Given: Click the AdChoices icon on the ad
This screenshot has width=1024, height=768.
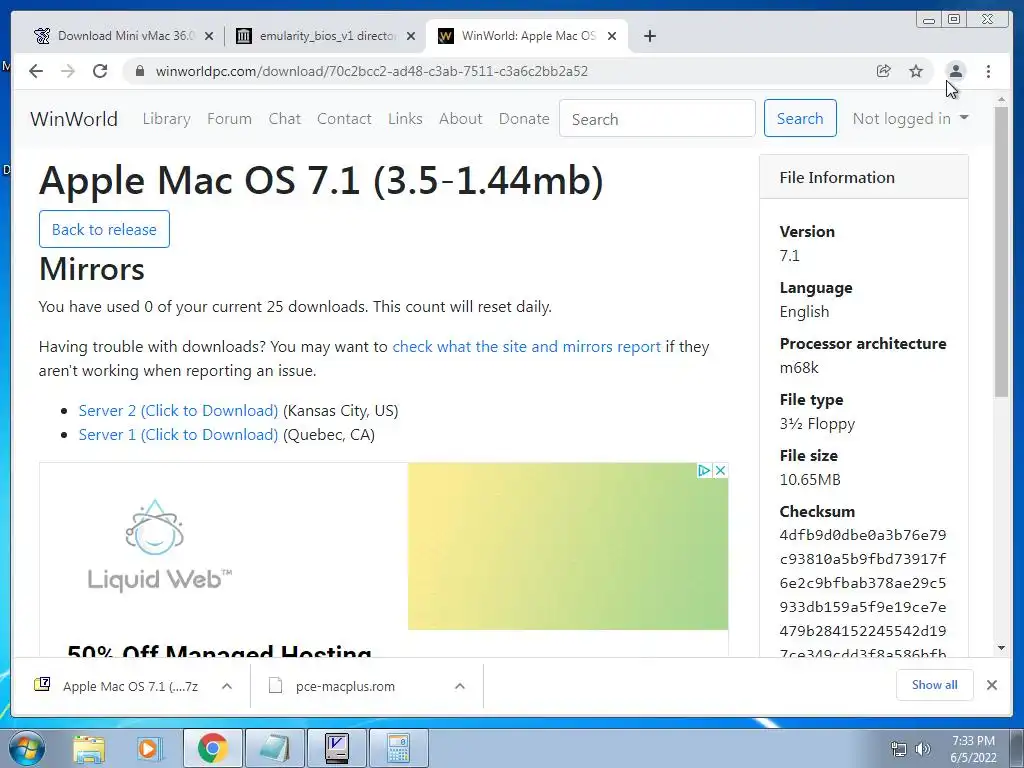Looking at the screenshot, I should coord(704,470).
